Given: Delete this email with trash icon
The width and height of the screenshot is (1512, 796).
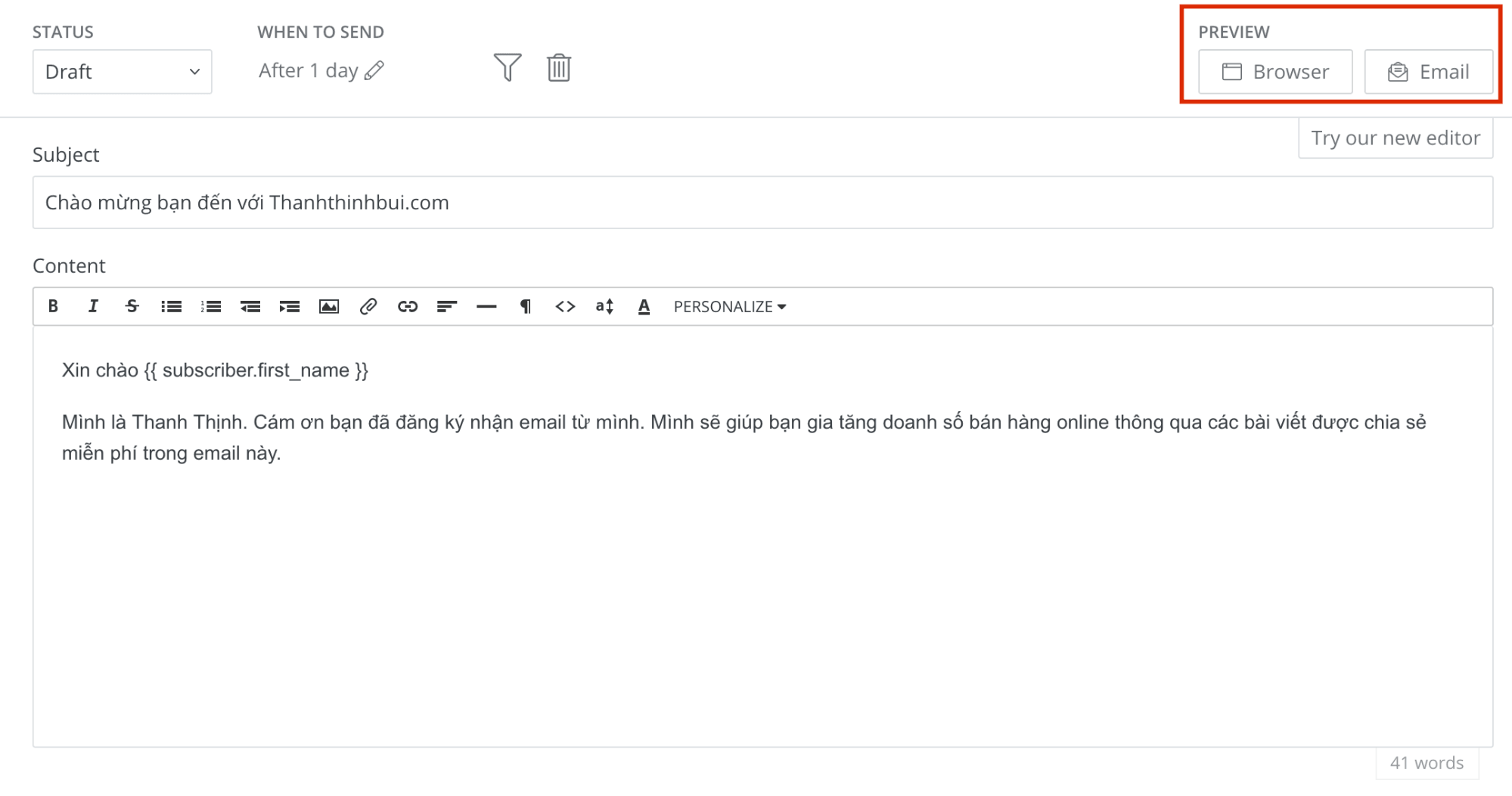Looking at the screenshot, I should [559, 67].
